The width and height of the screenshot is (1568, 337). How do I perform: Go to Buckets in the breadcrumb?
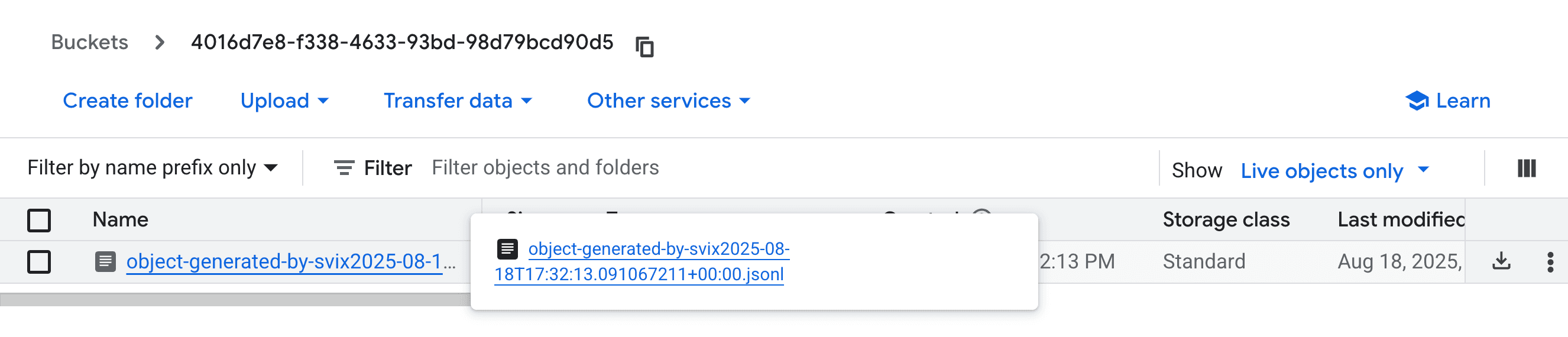(x=89, y=42)
